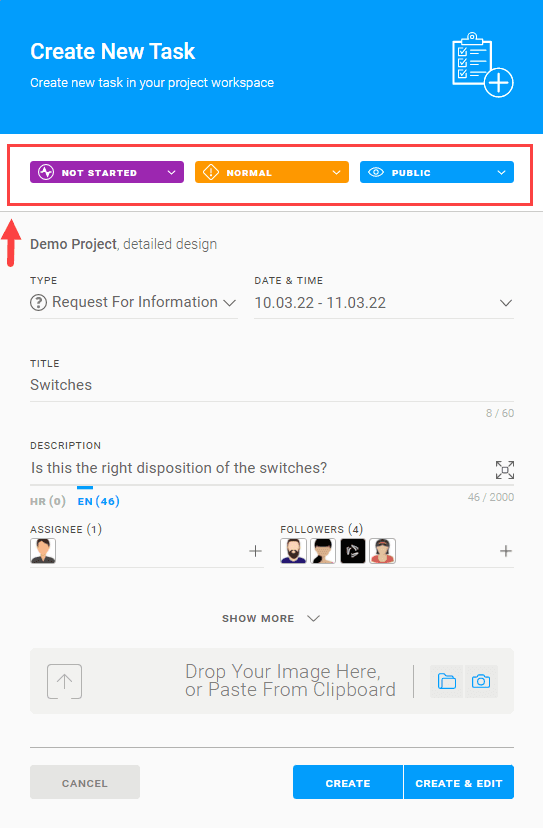Select the bearded follower avatar
This screenshot has width=543, height=828.
coord(293,551)
